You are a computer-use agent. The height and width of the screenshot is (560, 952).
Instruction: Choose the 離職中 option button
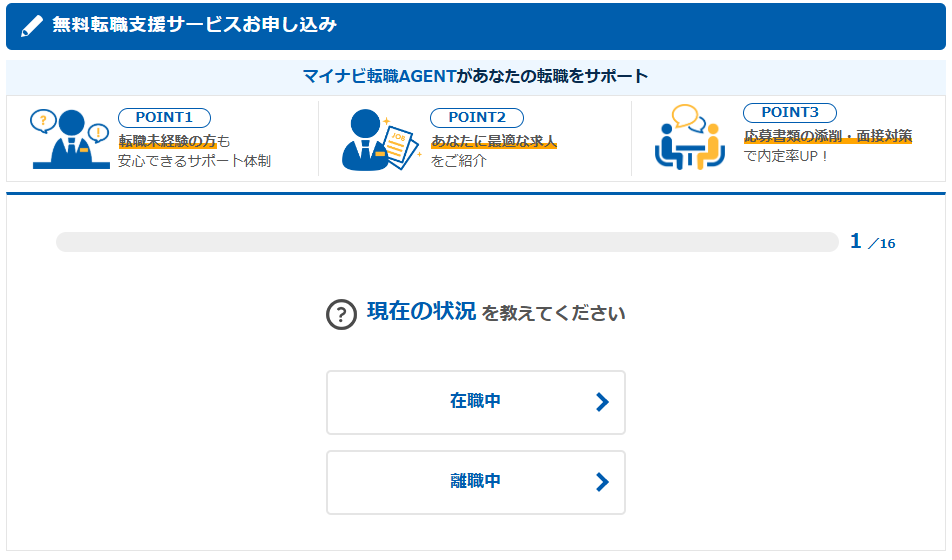pos(476,482)
